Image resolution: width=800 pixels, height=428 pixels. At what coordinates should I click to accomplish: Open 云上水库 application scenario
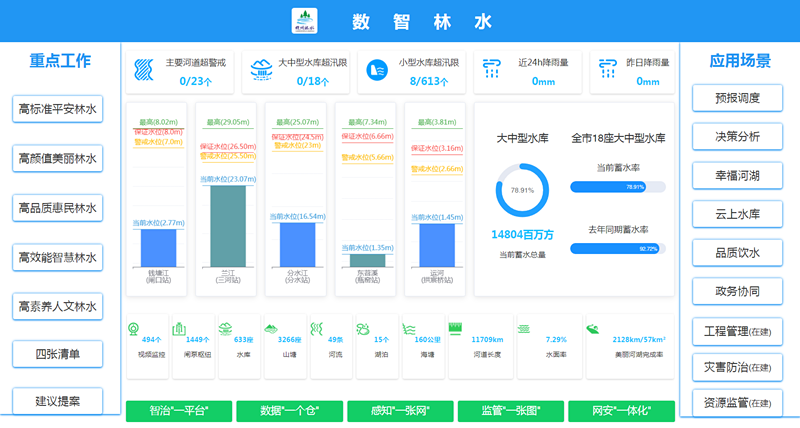click(x=739, y=214)
